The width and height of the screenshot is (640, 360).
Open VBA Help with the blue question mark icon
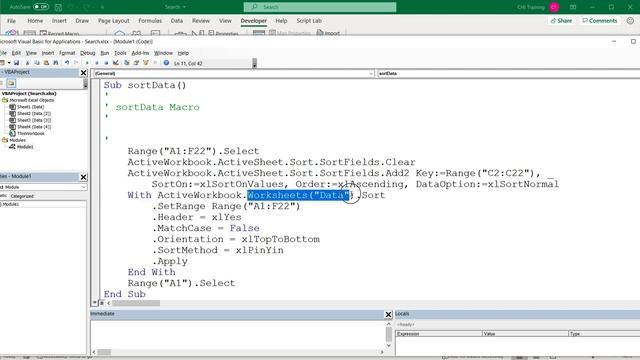(166, 63)
